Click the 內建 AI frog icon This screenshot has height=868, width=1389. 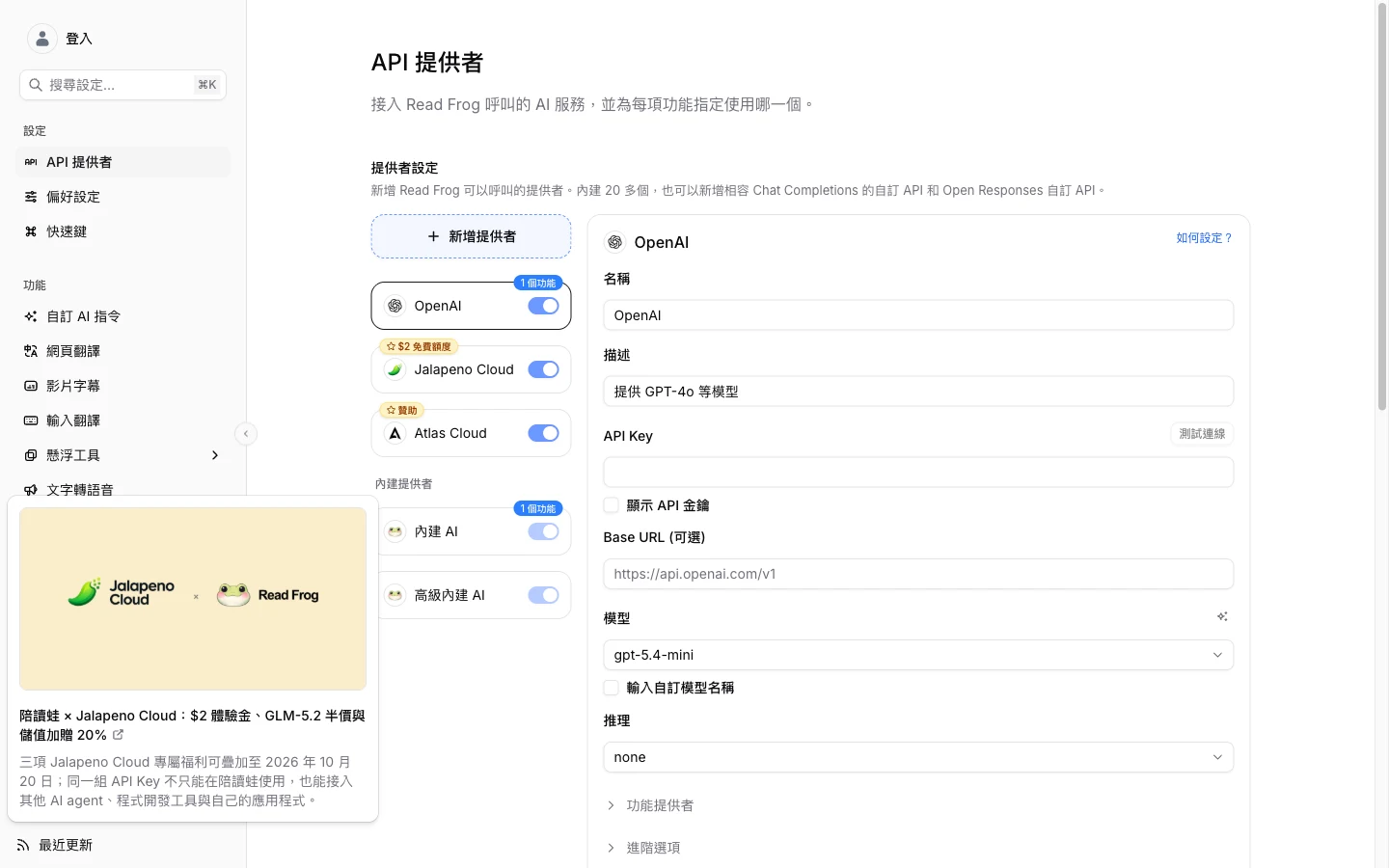tap(395, 531)
